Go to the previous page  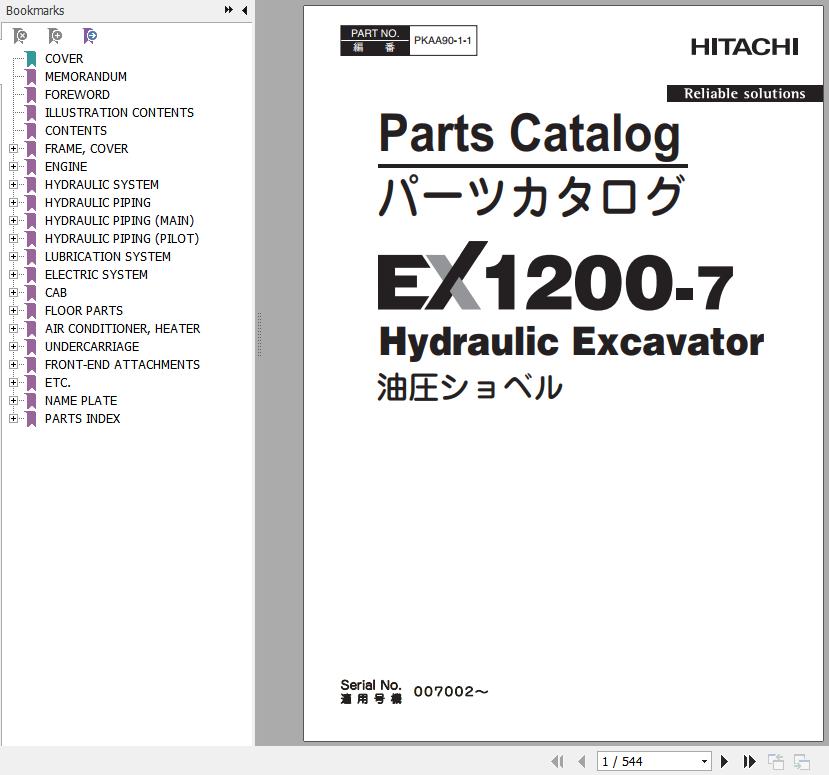(582, 761)
